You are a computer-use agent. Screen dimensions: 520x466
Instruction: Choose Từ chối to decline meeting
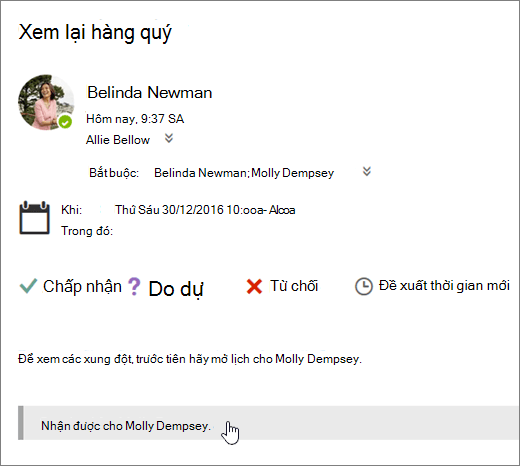tap(294, 286)
